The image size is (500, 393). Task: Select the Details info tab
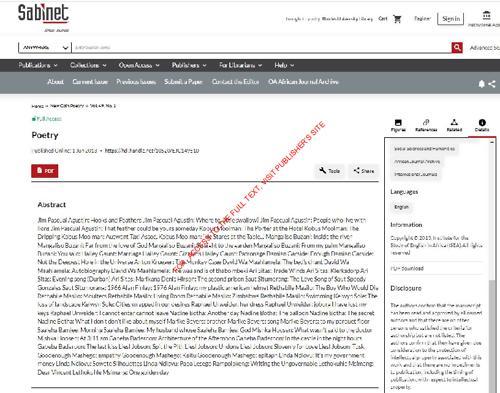coord(482,125)
